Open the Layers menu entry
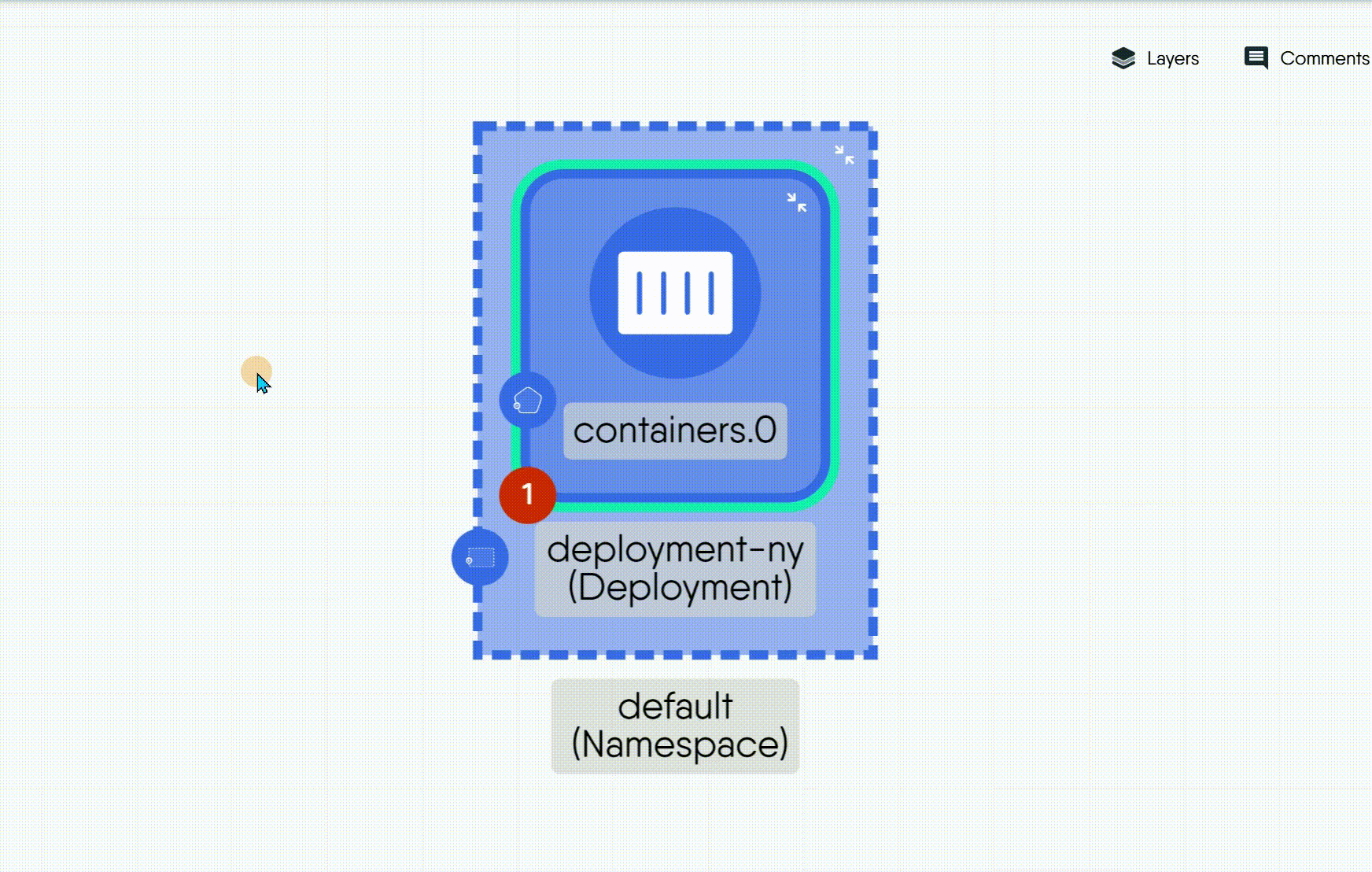 pos(1172,57)
